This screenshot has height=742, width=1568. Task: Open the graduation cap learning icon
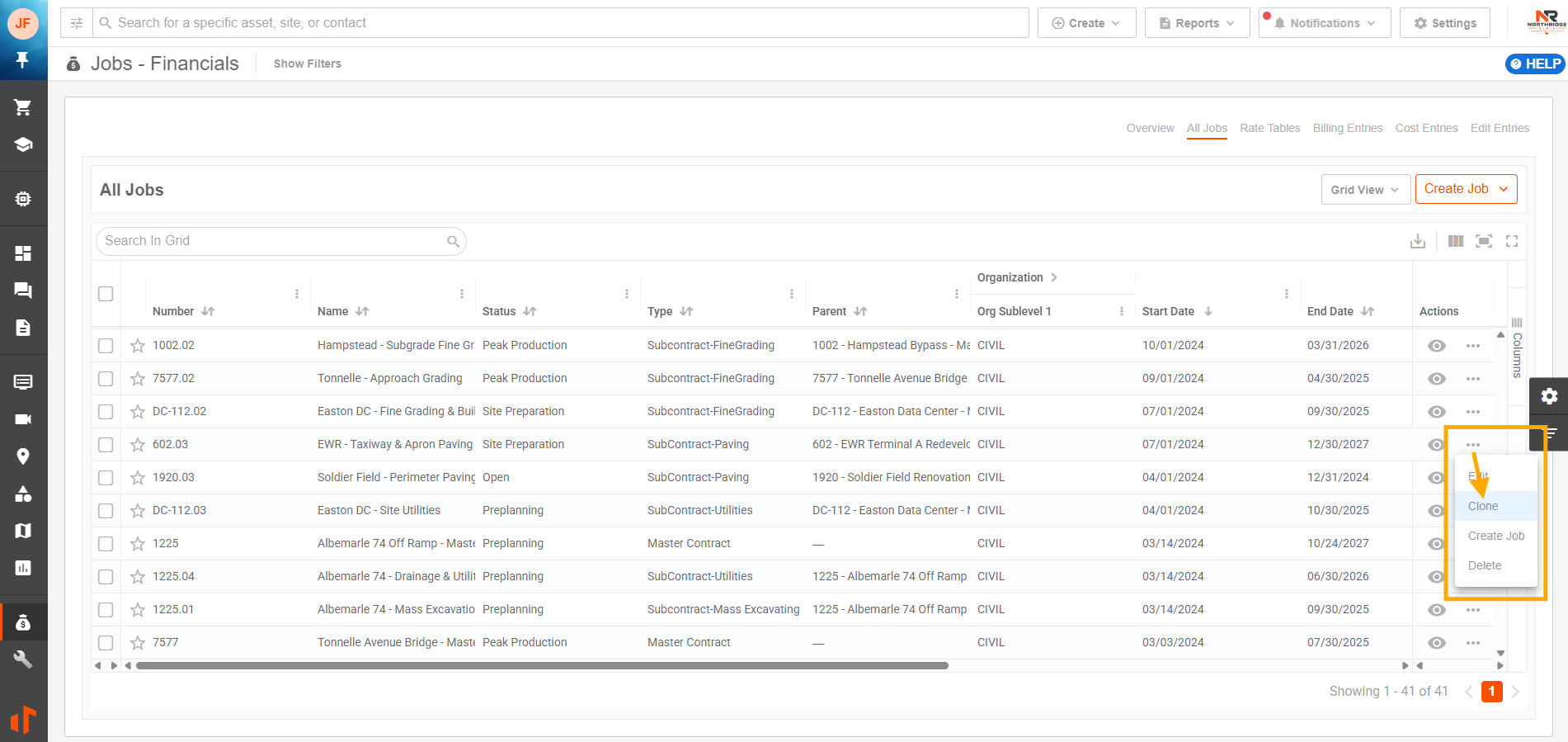click(x=23, y=144)
